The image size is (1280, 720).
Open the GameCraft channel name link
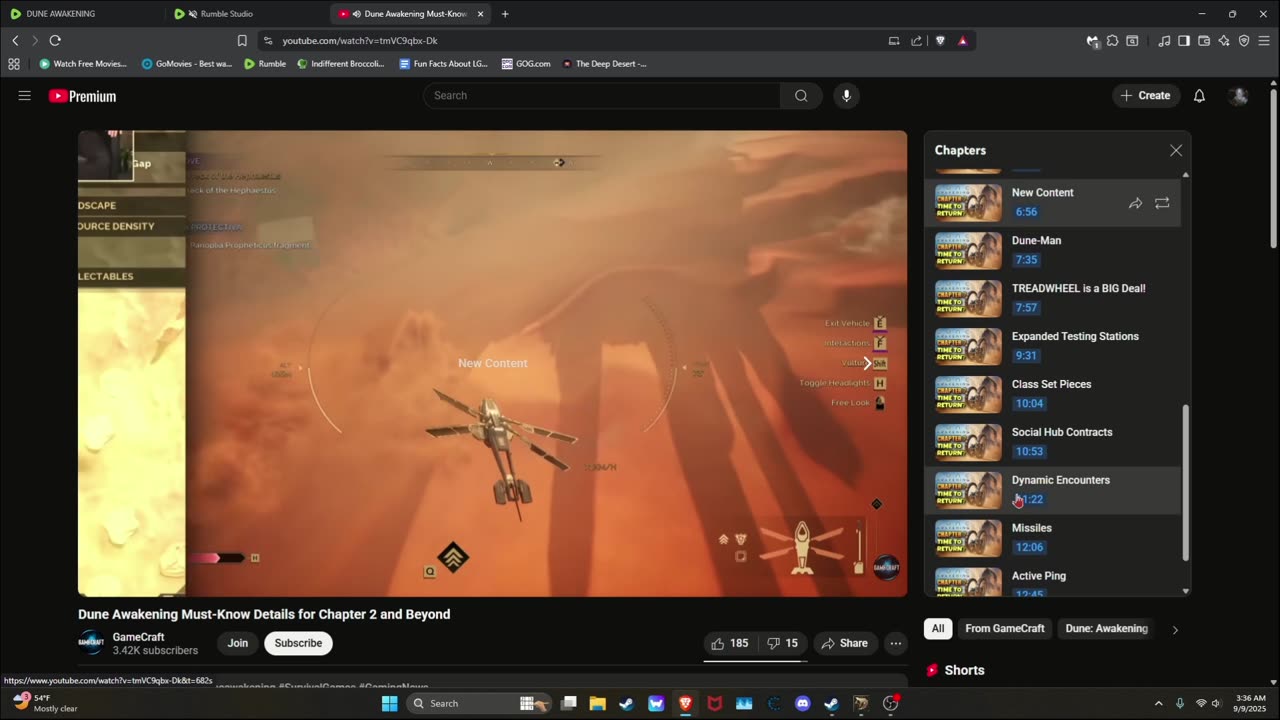[138, 637]
